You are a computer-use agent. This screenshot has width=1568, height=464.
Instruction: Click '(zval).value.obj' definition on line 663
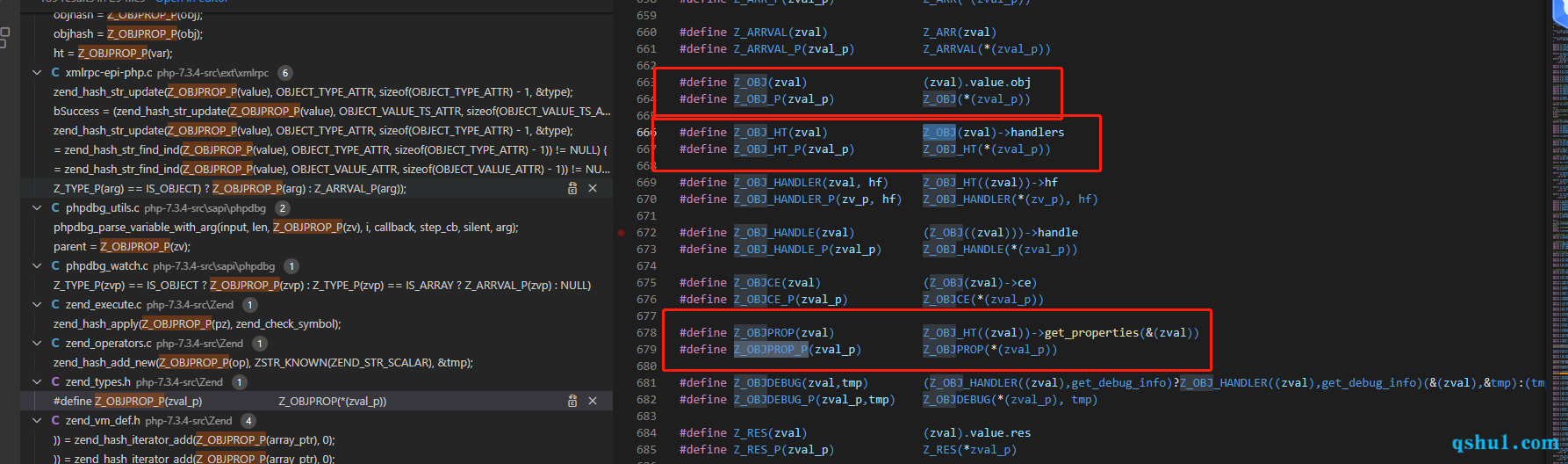pyautogui.click(x=977, y=83)
